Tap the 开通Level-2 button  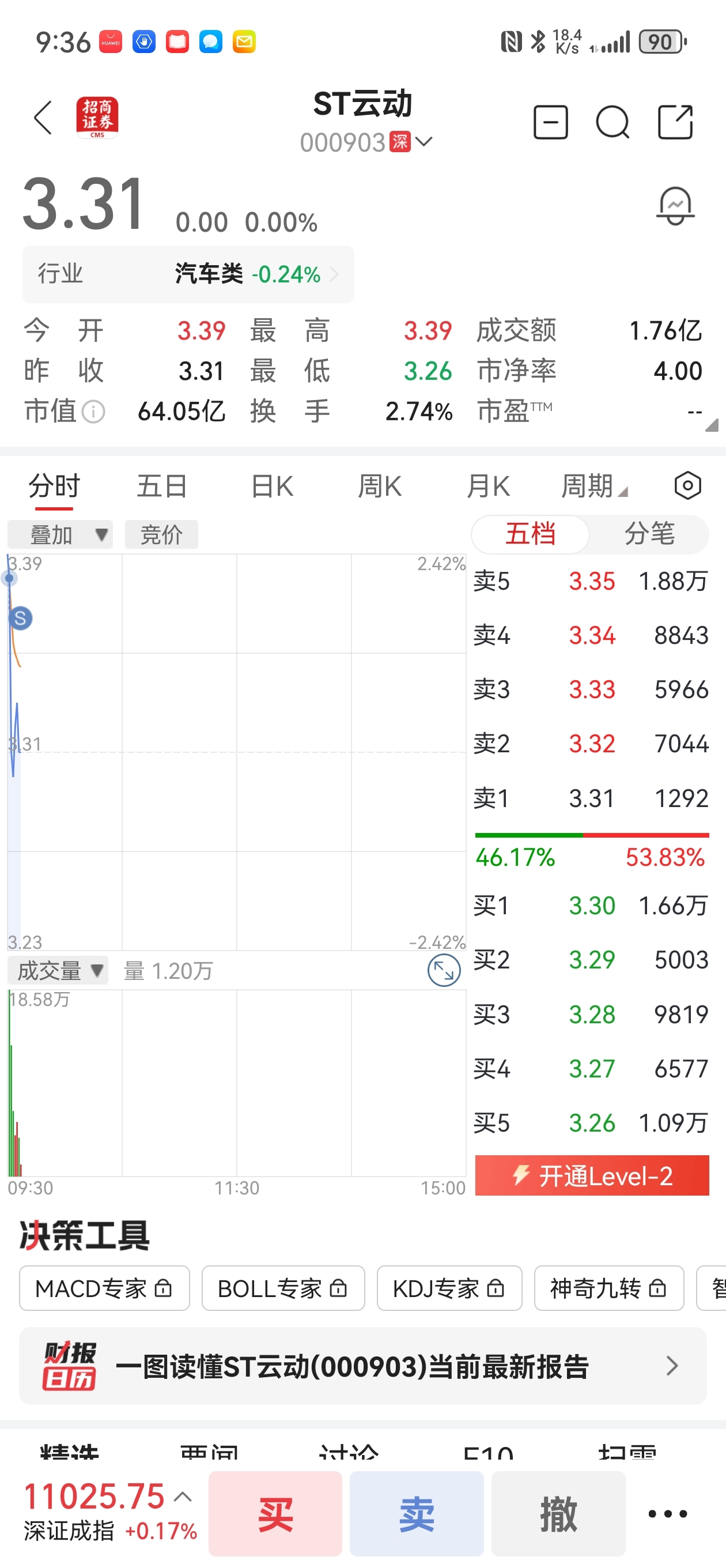[592, 1175]
